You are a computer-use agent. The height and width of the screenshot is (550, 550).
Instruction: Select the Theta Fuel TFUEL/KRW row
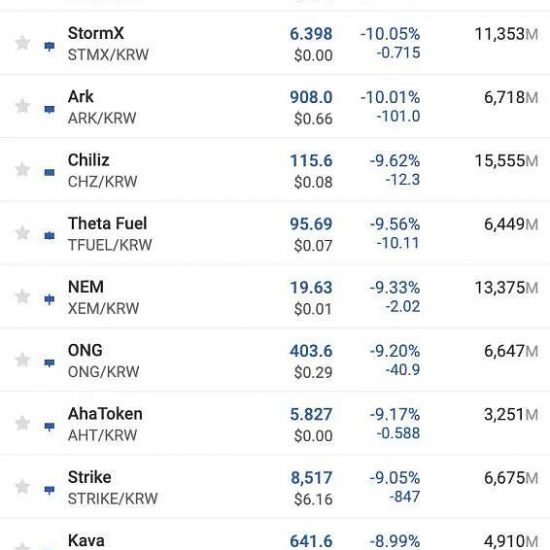(x=275, y=233)
